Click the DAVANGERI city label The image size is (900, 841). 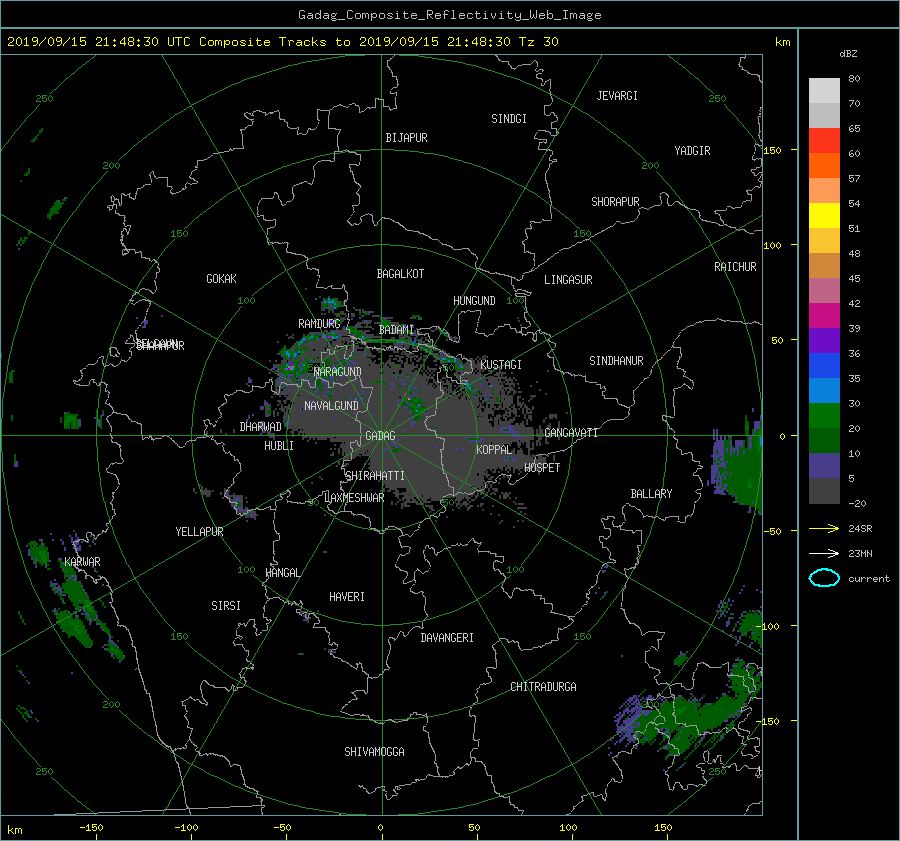447,638
